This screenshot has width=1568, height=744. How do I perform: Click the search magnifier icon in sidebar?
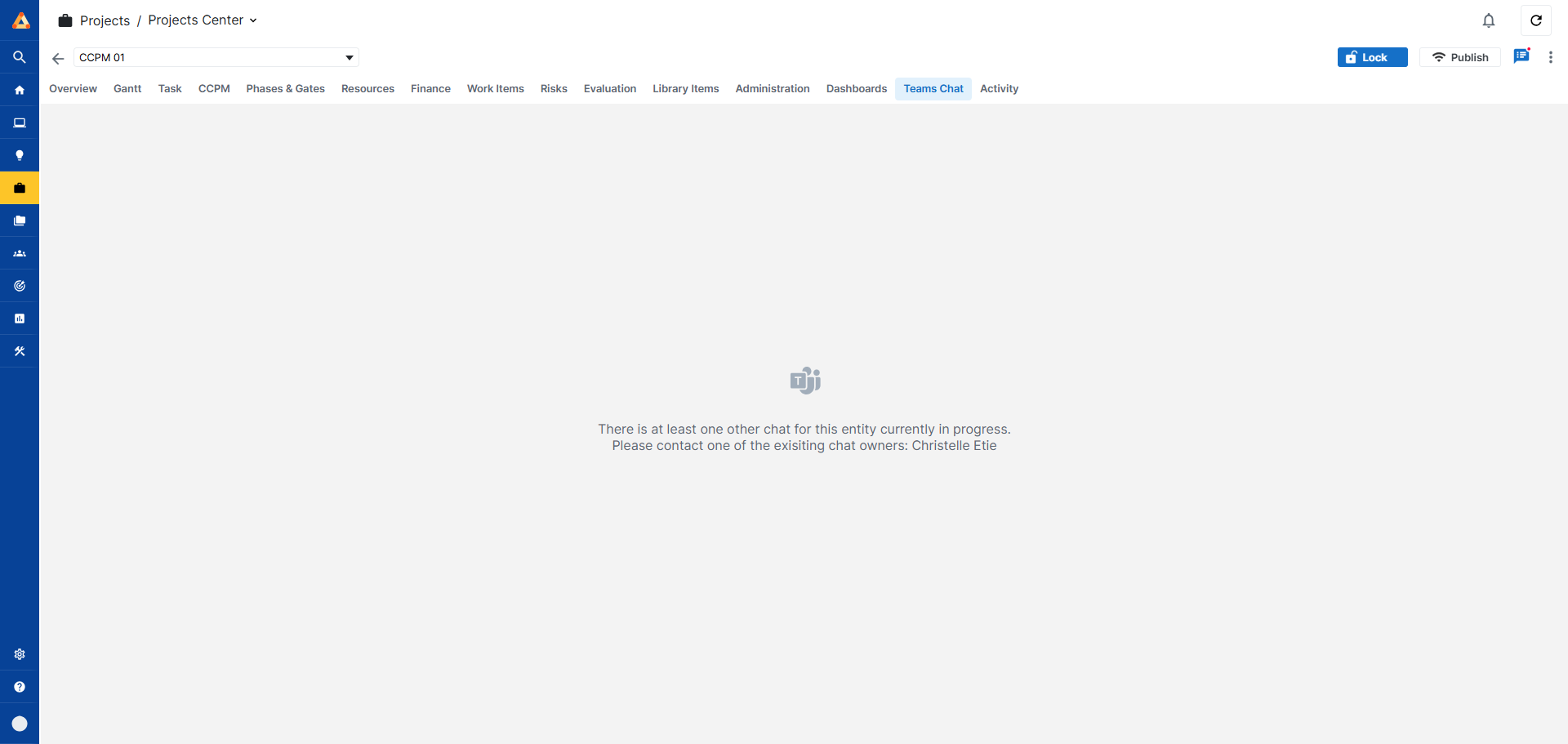coord(20,57)
